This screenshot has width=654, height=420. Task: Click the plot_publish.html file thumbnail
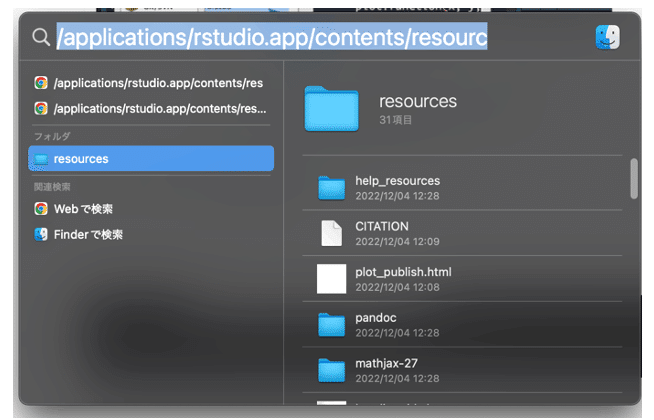(x=332, y=279)
